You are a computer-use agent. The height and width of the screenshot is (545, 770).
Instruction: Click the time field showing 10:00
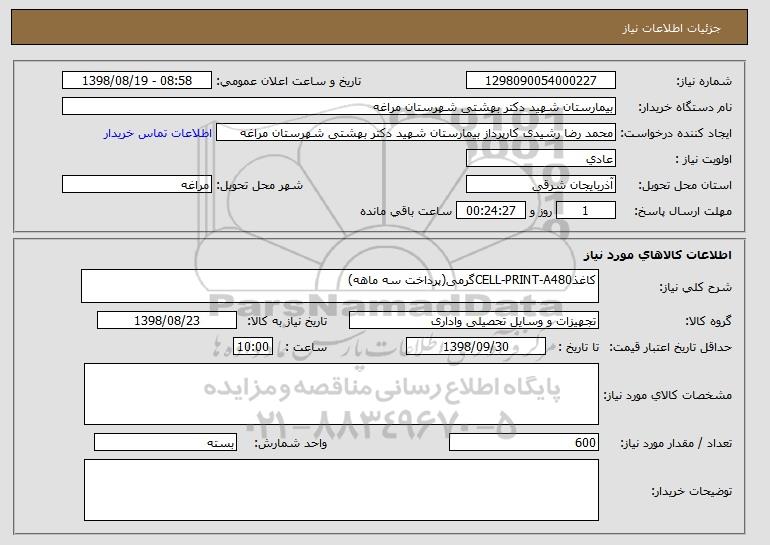point(253,347)
